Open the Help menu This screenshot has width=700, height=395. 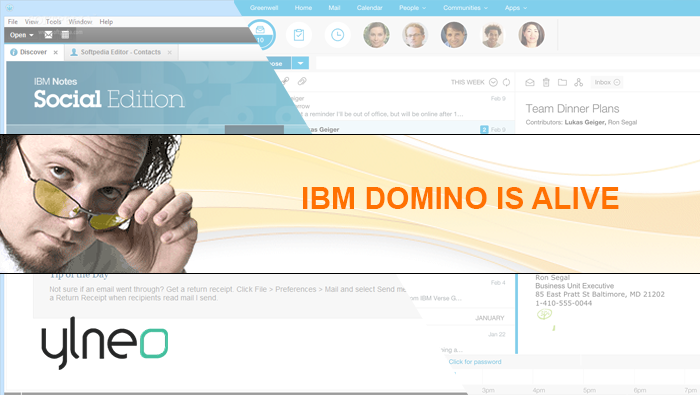pyautogui.click(x=106, y=21)
